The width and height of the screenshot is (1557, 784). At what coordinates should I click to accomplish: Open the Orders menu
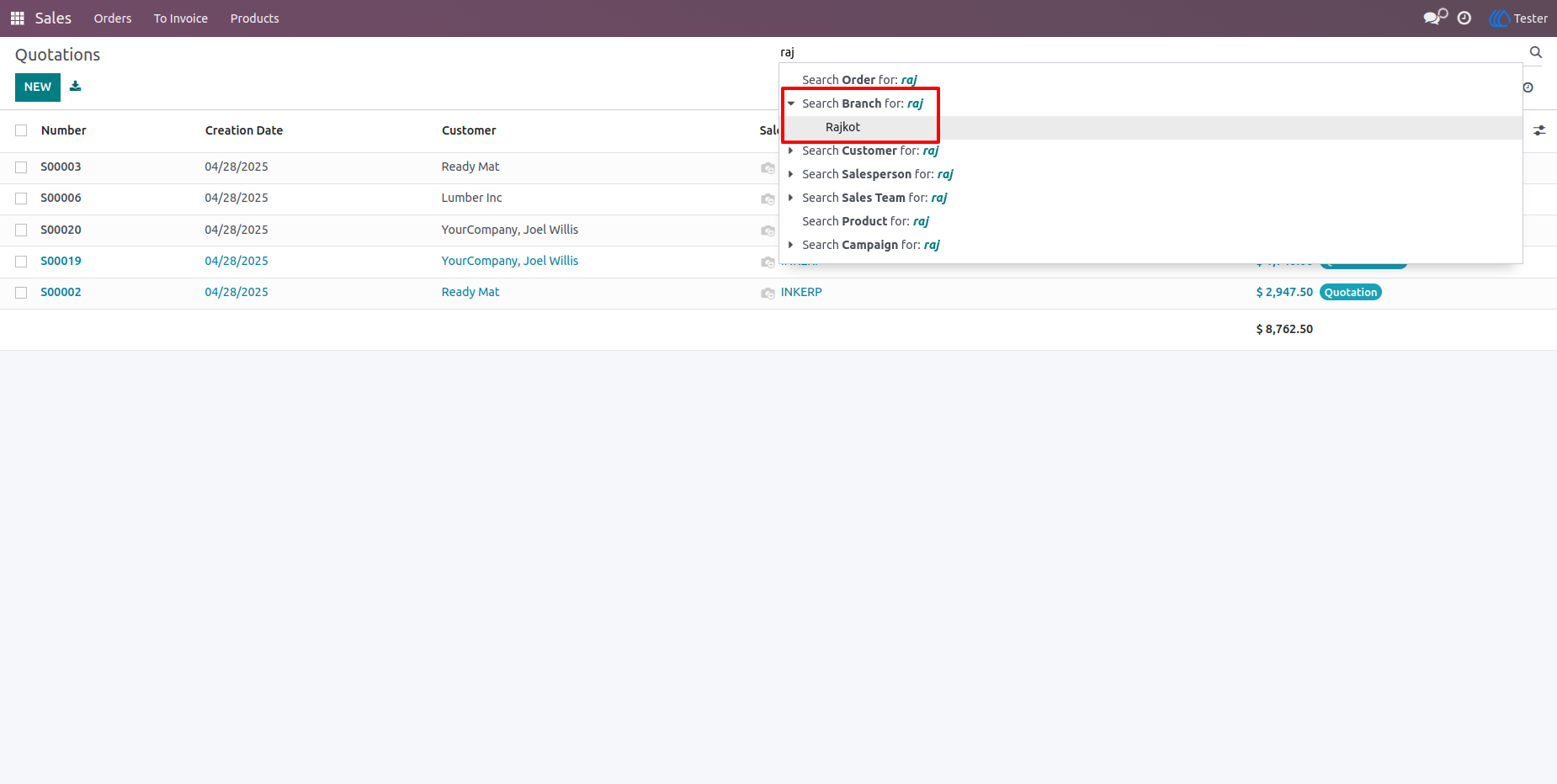pyautogui.click(x=113, y=19)
